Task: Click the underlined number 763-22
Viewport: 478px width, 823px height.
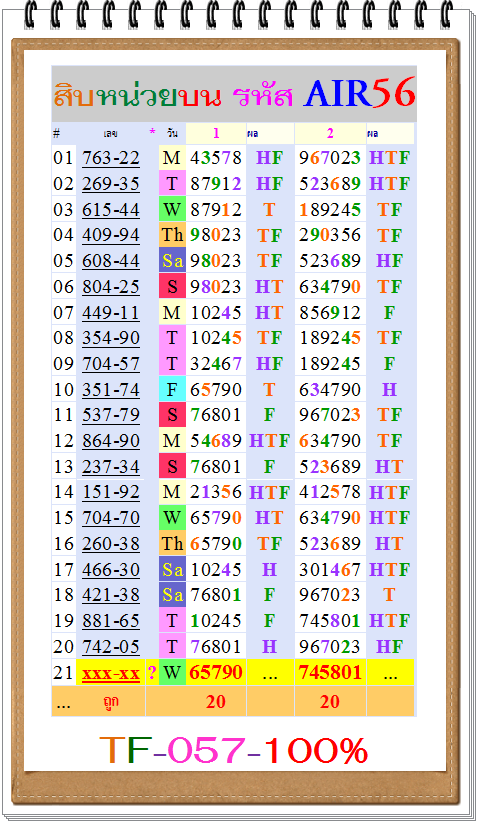Action: [111, 157]
